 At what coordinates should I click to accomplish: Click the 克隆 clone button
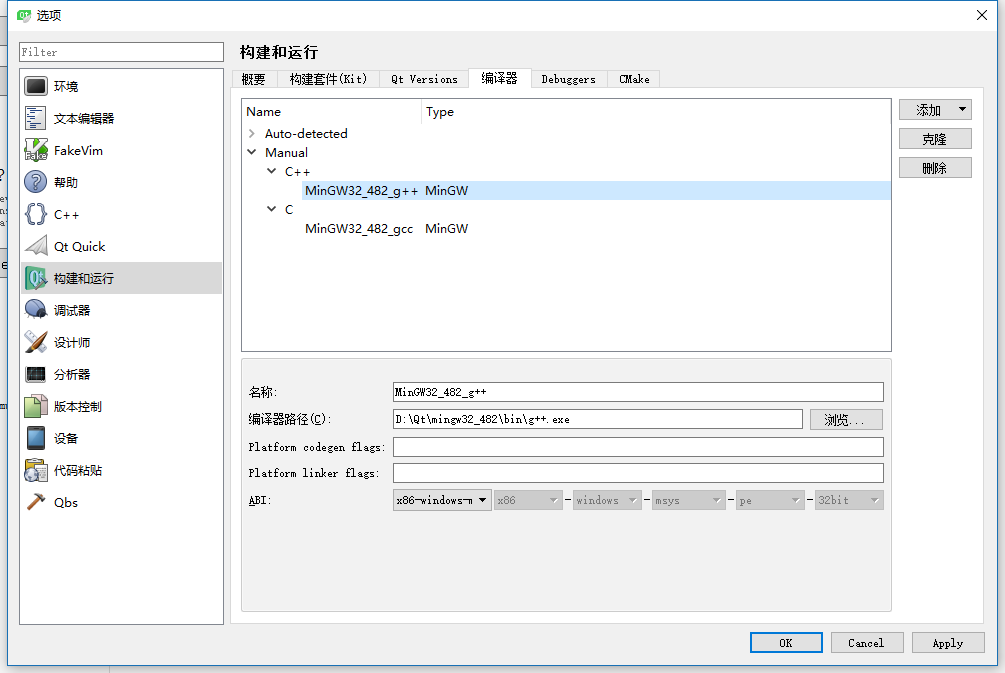(x=935, y=139)
